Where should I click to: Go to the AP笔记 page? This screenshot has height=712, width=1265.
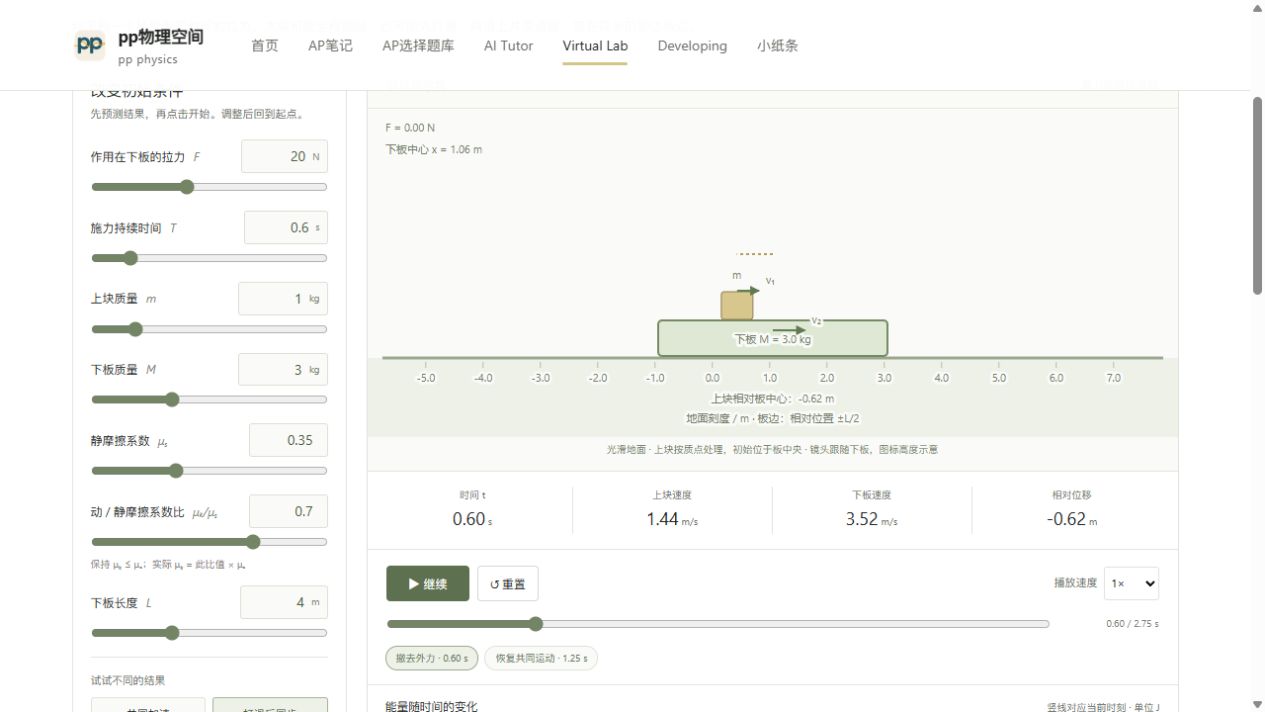[330, 46]
